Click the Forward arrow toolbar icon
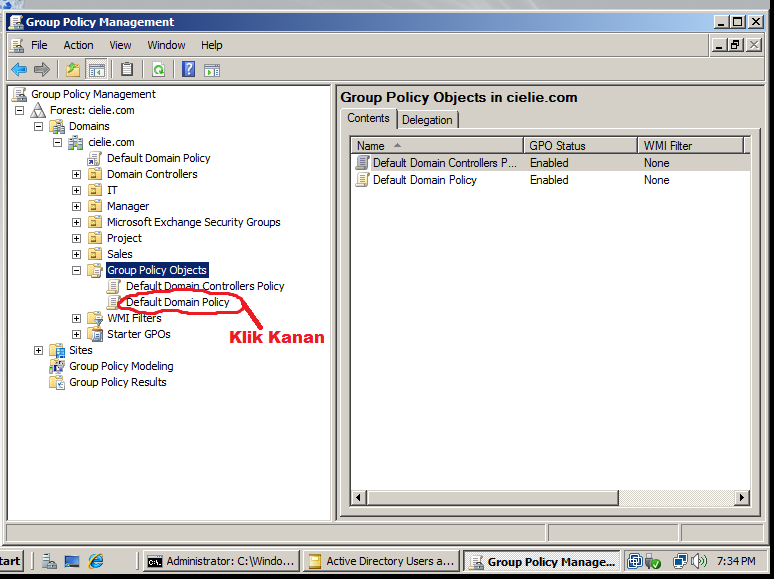Screen dimensions: 774x579 tap(42, 70)
